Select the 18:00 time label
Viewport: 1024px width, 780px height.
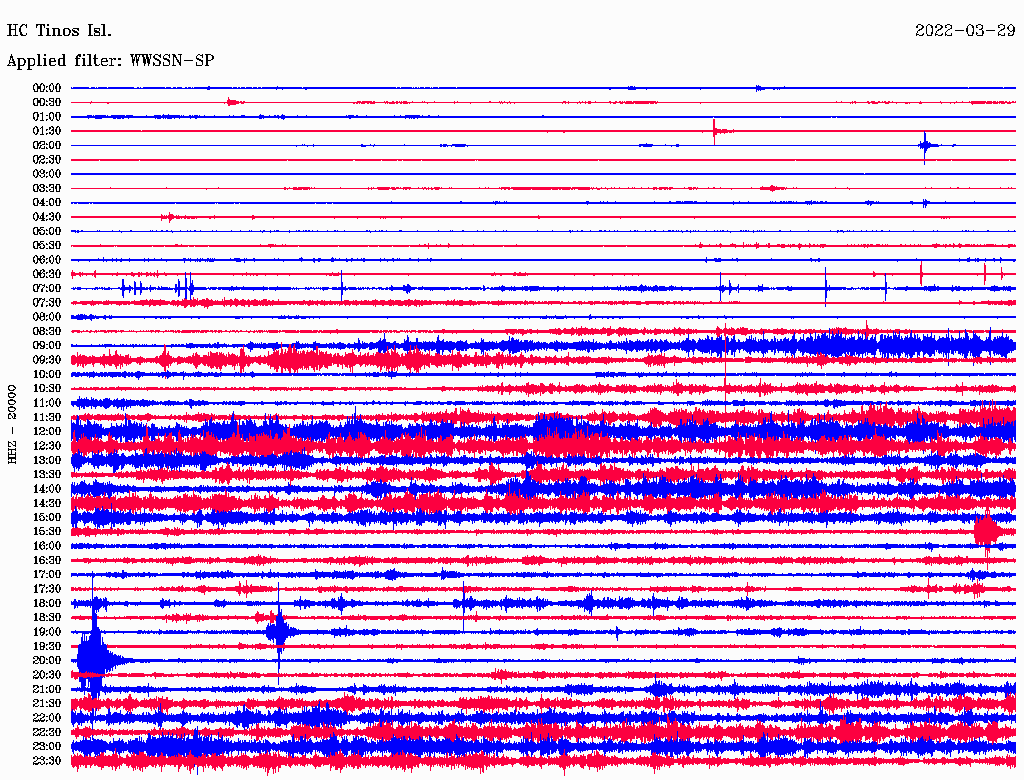pyautogui.click(x=47, y=604)
